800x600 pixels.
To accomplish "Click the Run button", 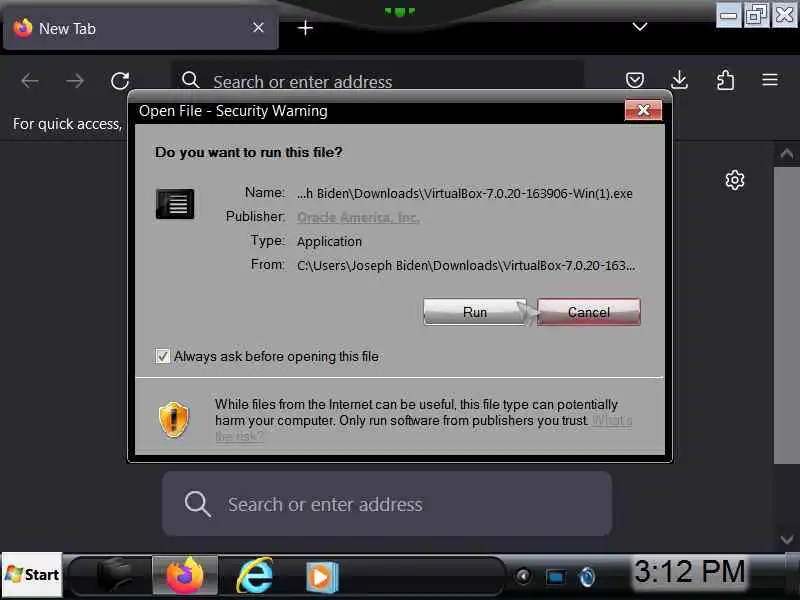I will [474, 312].
